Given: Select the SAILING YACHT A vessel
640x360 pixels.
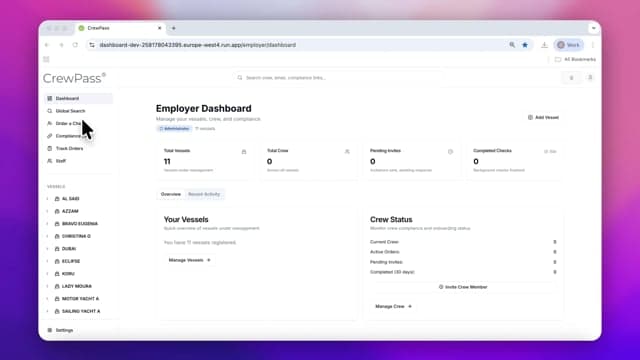Looking at the screenshot, I should coord(81,311).
